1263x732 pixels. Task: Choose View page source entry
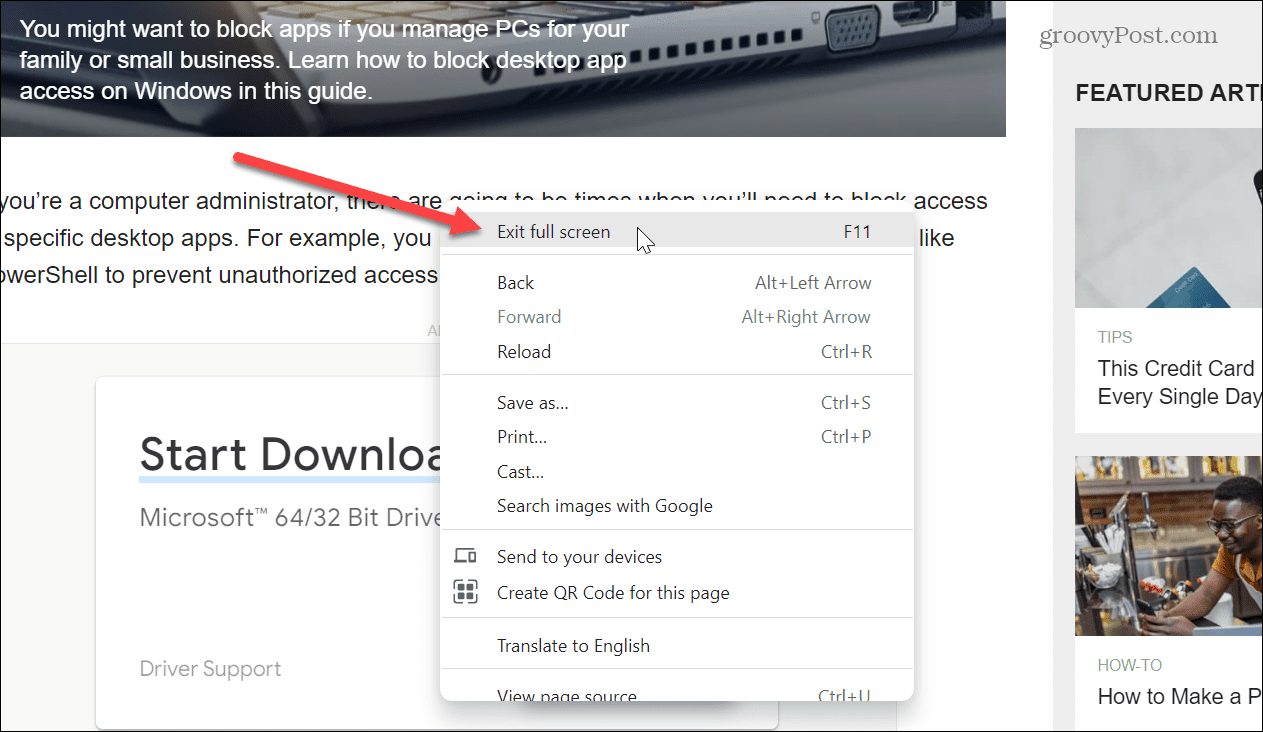coord(677,695)
